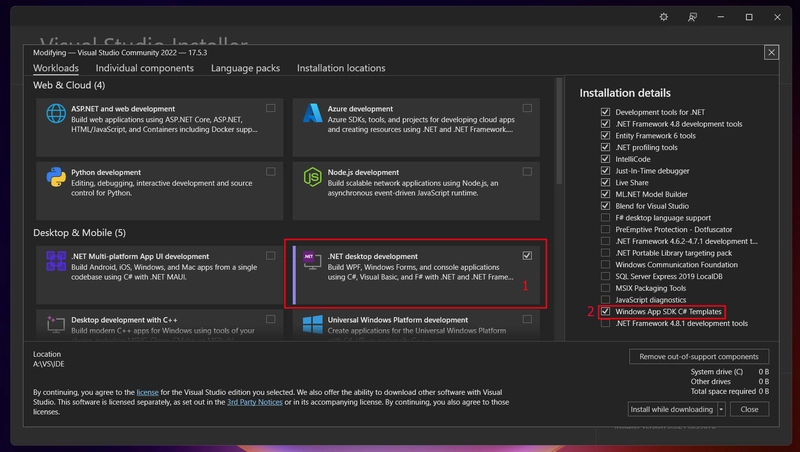
Task: Check .NET Framework 4.6.2-4.7.1 development tools
Action: click(605, 241)
